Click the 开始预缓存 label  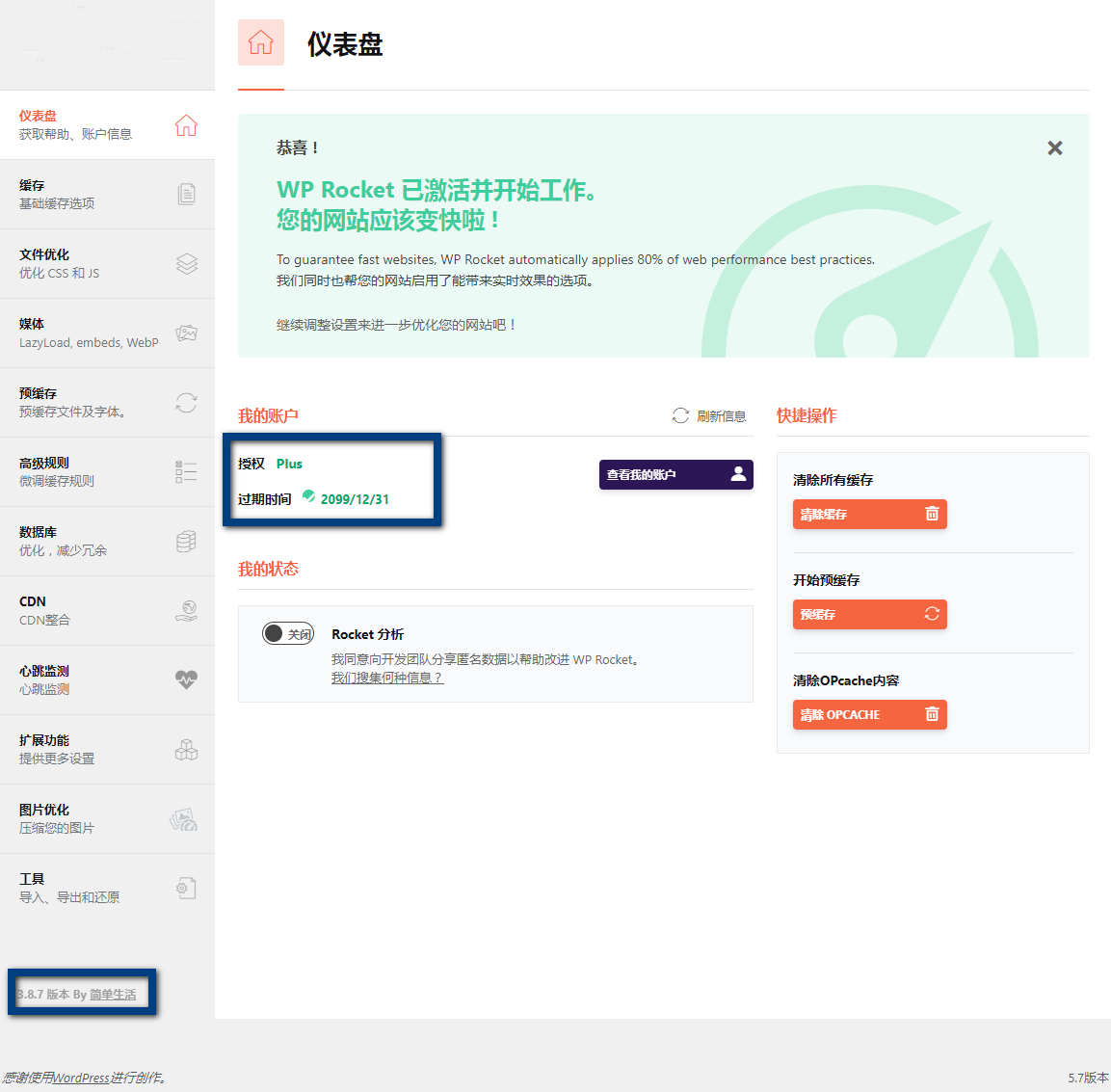click(826, 579)
